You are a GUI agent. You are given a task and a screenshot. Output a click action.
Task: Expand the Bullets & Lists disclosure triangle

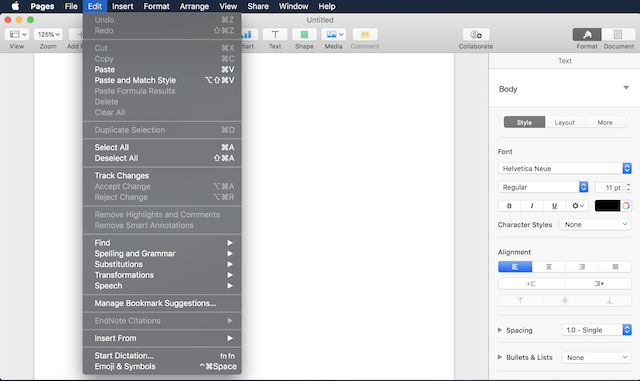[x=500, y=357]
